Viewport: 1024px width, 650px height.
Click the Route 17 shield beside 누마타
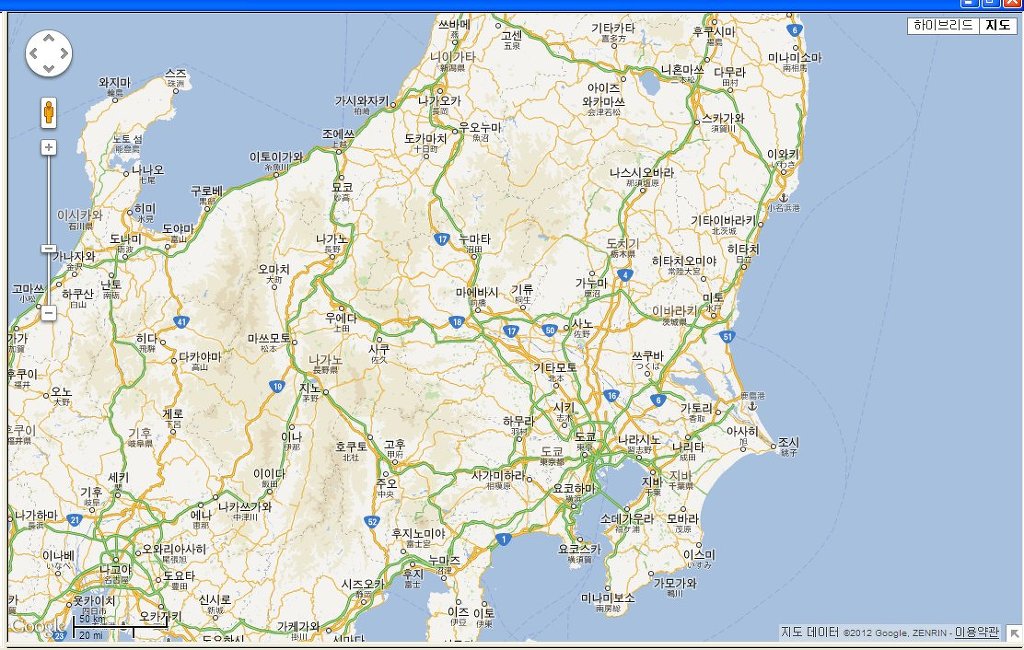442,240
